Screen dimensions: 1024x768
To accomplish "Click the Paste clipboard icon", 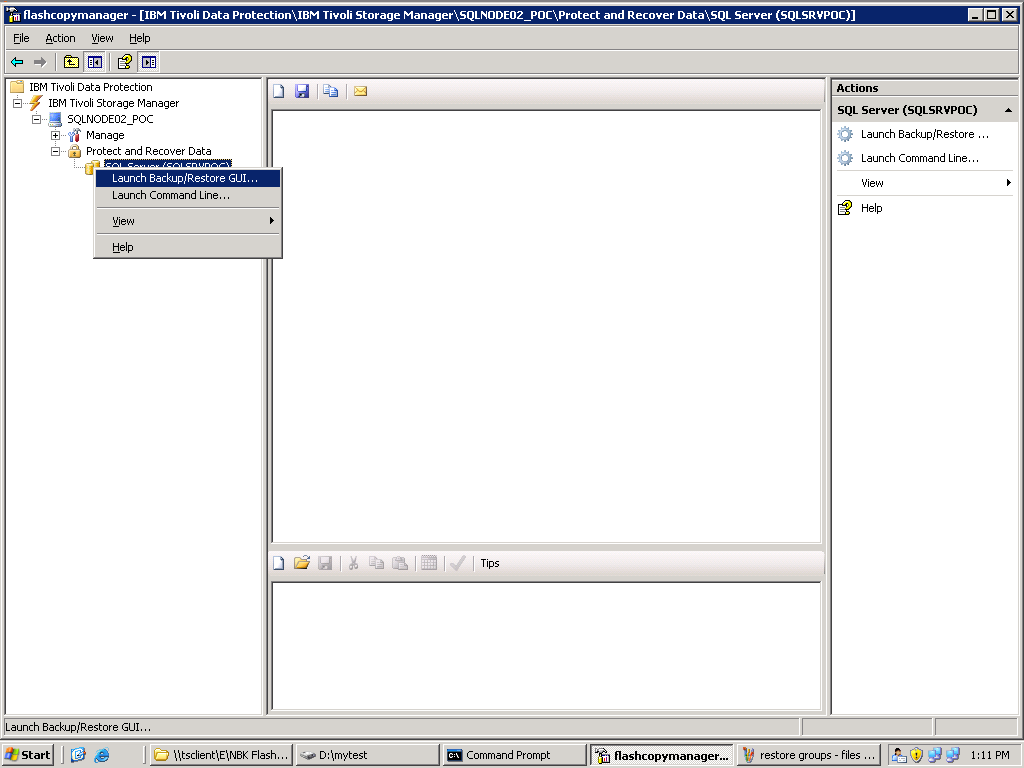I will pyautogui.click(x=400, y=563).
